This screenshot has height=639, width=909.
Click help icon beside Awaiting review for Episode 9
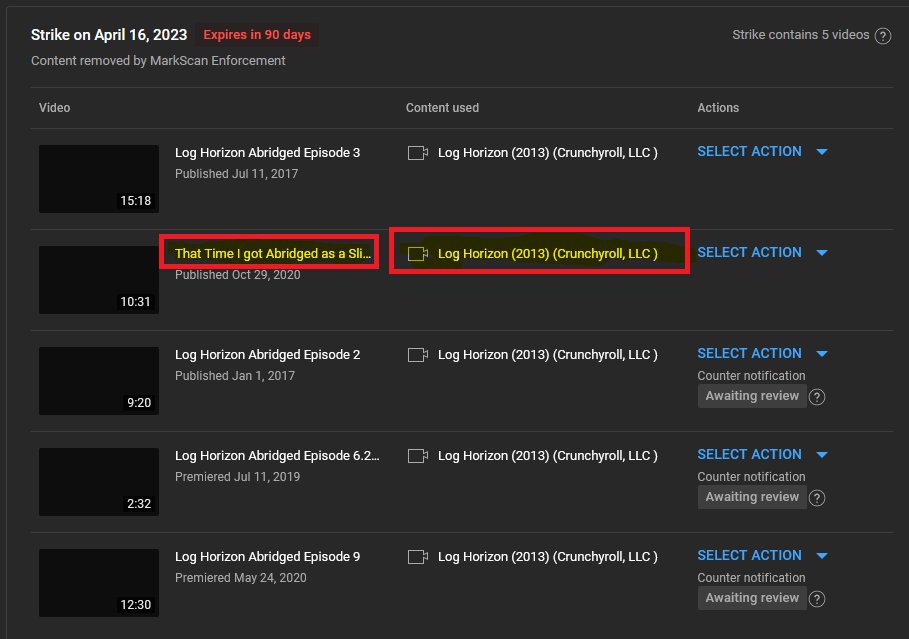817,599
